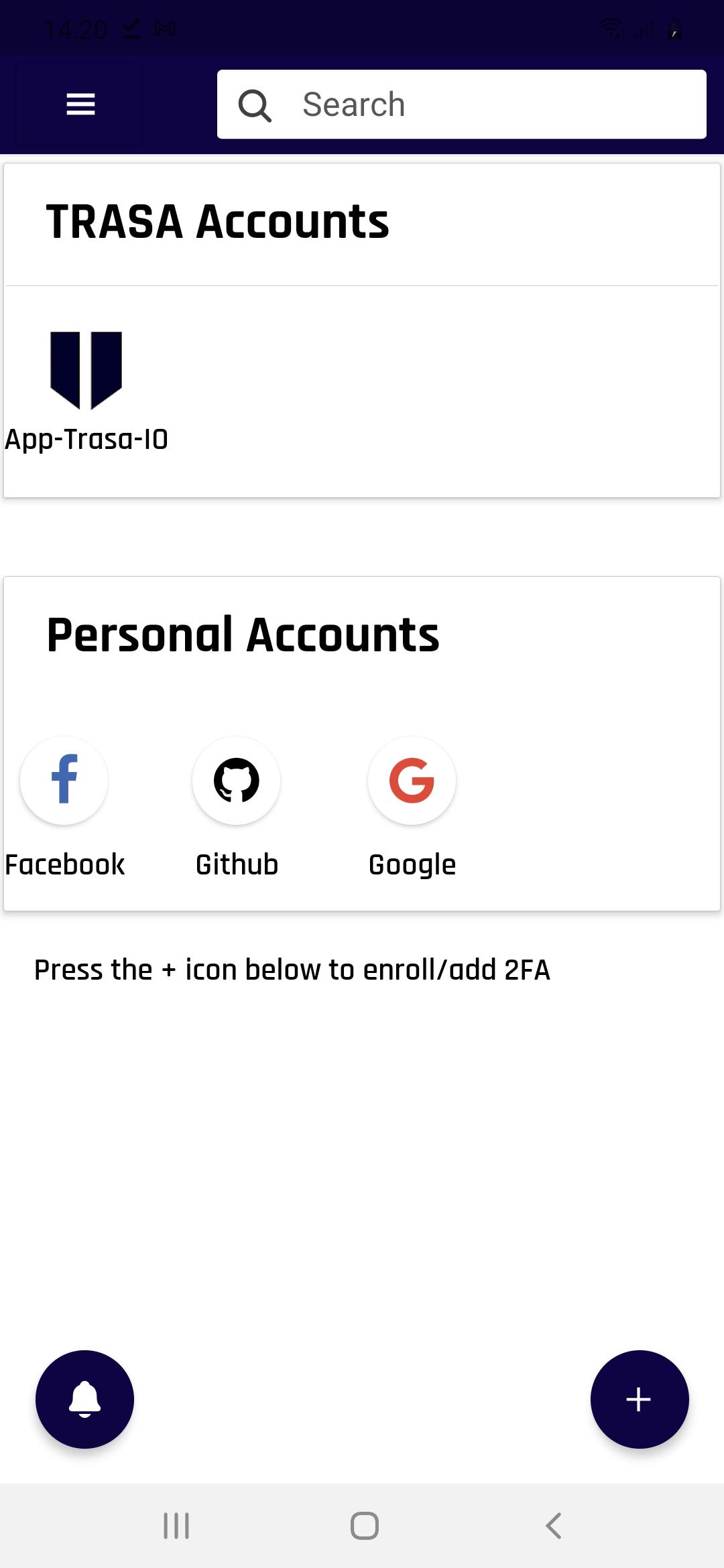Open the TRASA shield logo account
Screen dimensions: 724x1568
86,370
